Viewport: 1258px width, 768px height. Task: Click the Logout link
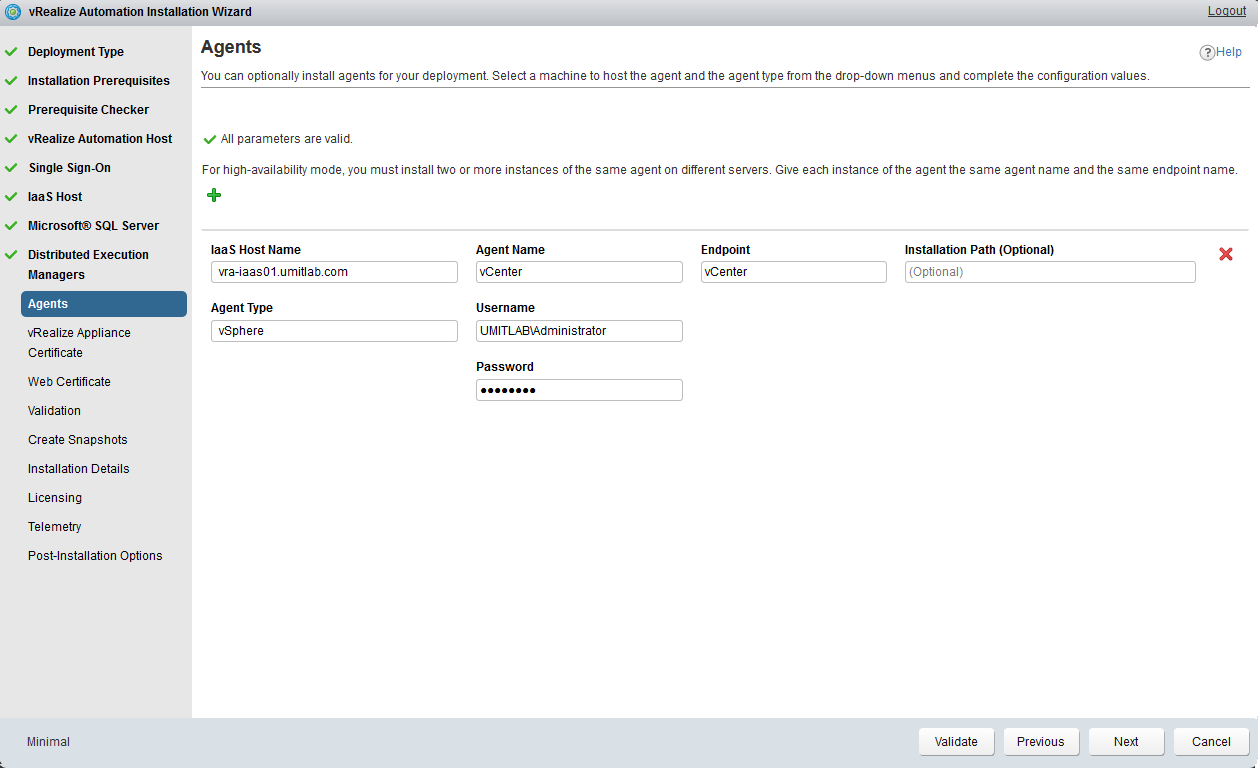pos(1226,11)
